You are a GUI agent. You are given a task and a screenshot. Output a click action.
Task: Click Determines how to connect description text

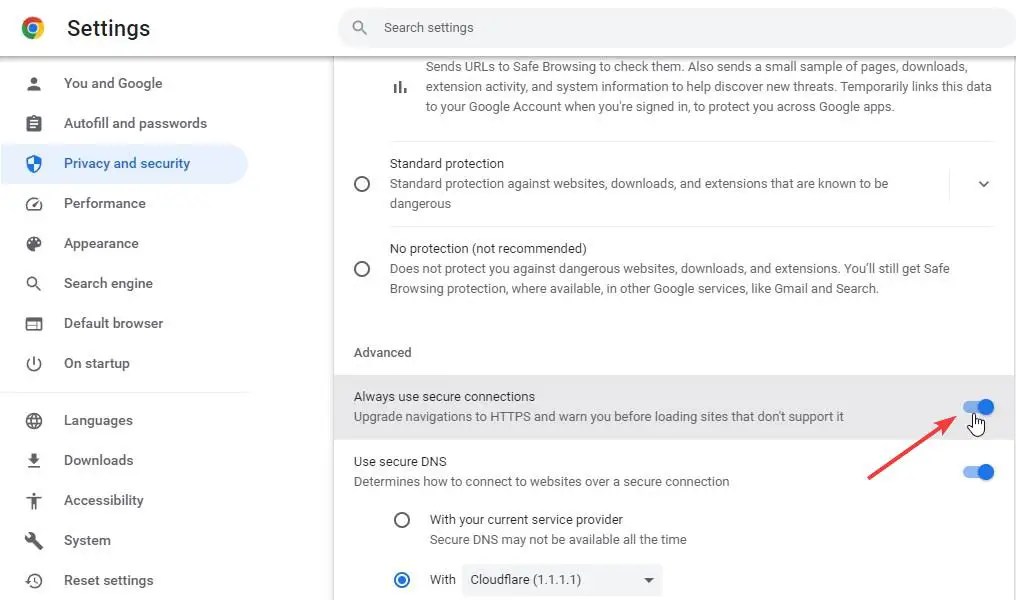pyautogui.click(x=542, y=481)
